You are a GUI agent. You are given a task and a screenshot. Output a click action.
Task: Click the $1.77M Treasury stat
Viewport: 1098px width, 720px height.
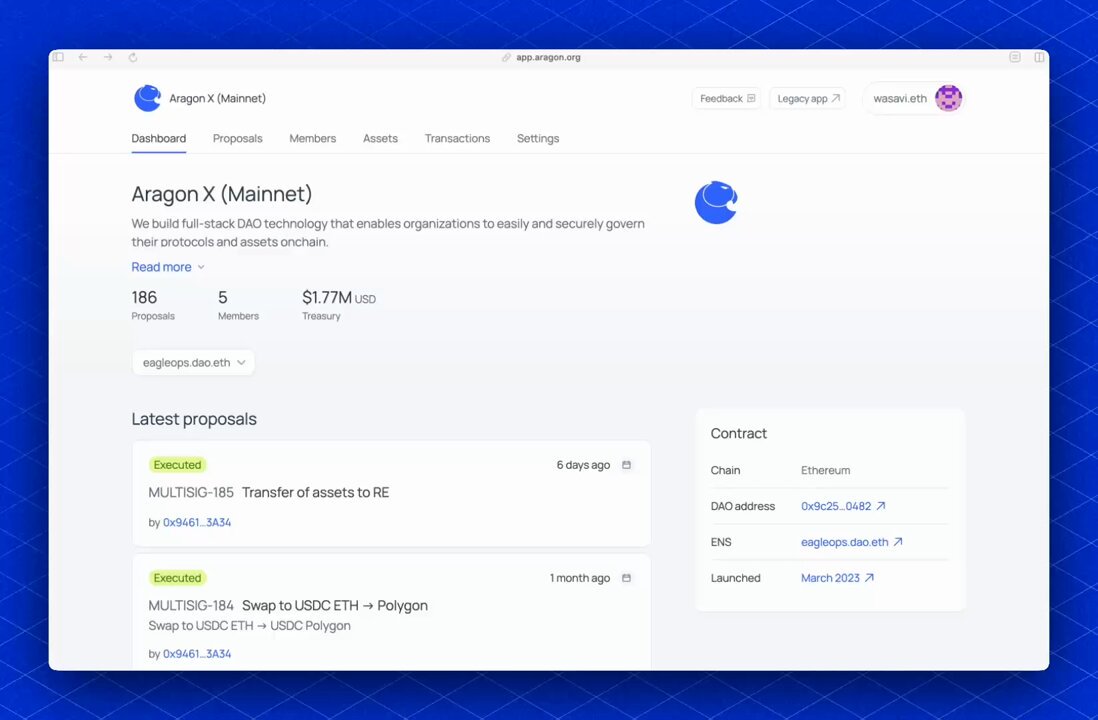click(x=339, y=305)
